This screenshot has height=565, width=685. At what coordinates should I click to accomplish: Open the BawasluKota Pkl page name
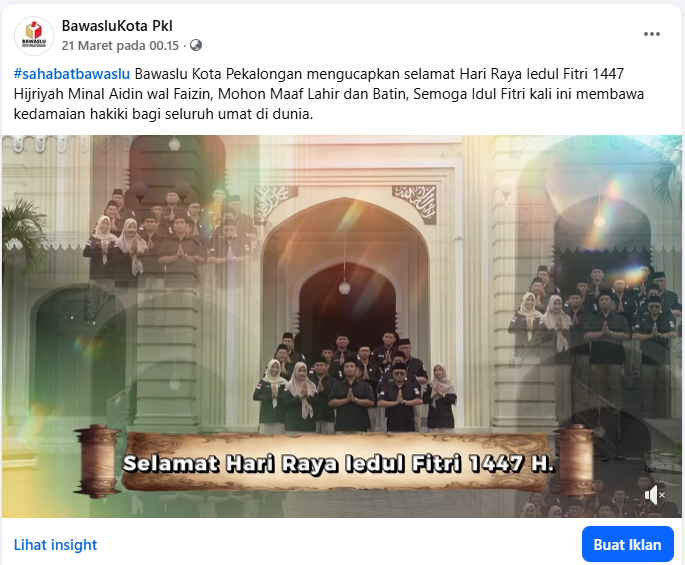pos(117,26)
